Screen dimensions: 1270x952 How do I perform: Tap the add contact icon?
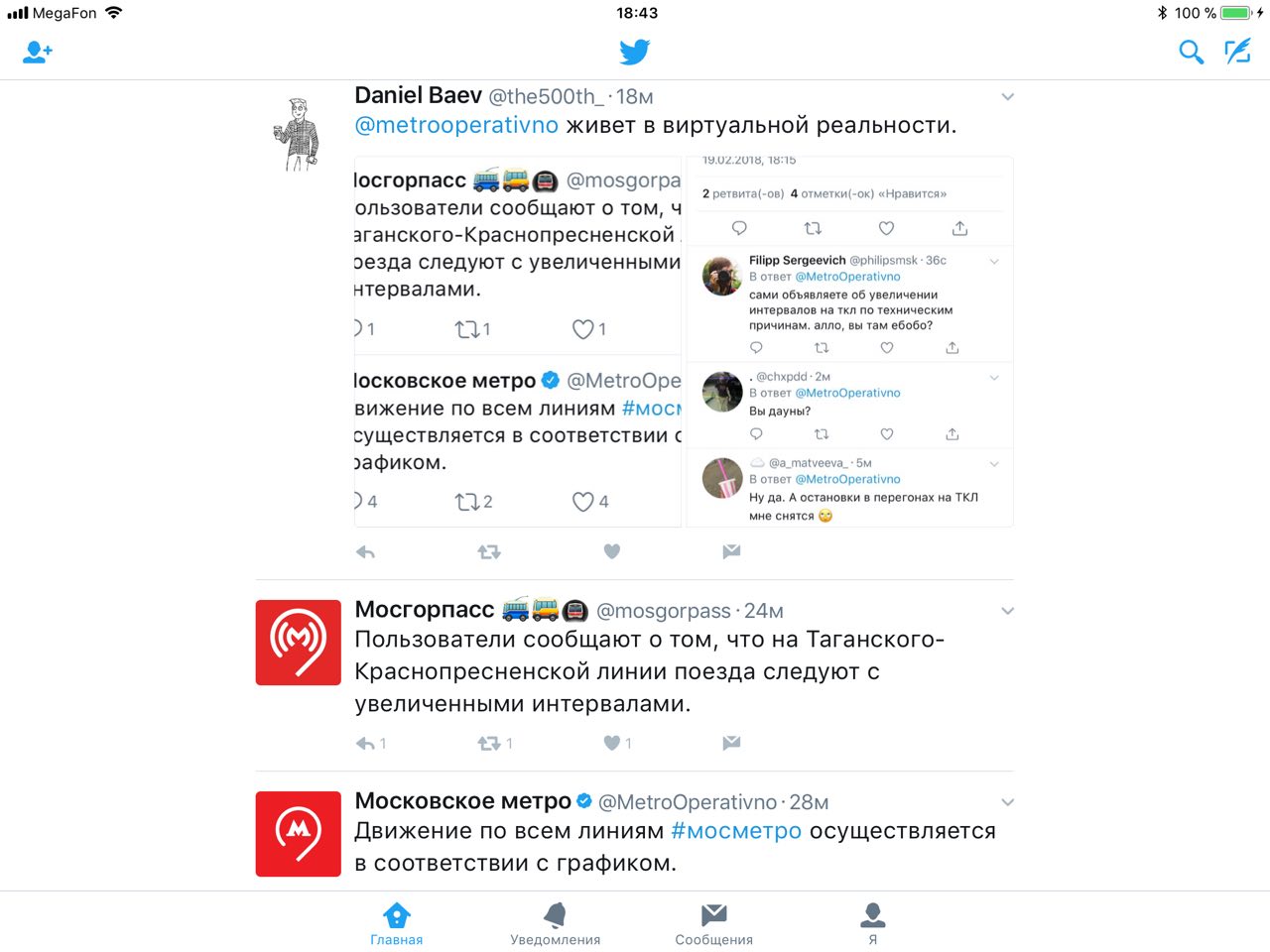pyautogui.click(x=38, y=52)
